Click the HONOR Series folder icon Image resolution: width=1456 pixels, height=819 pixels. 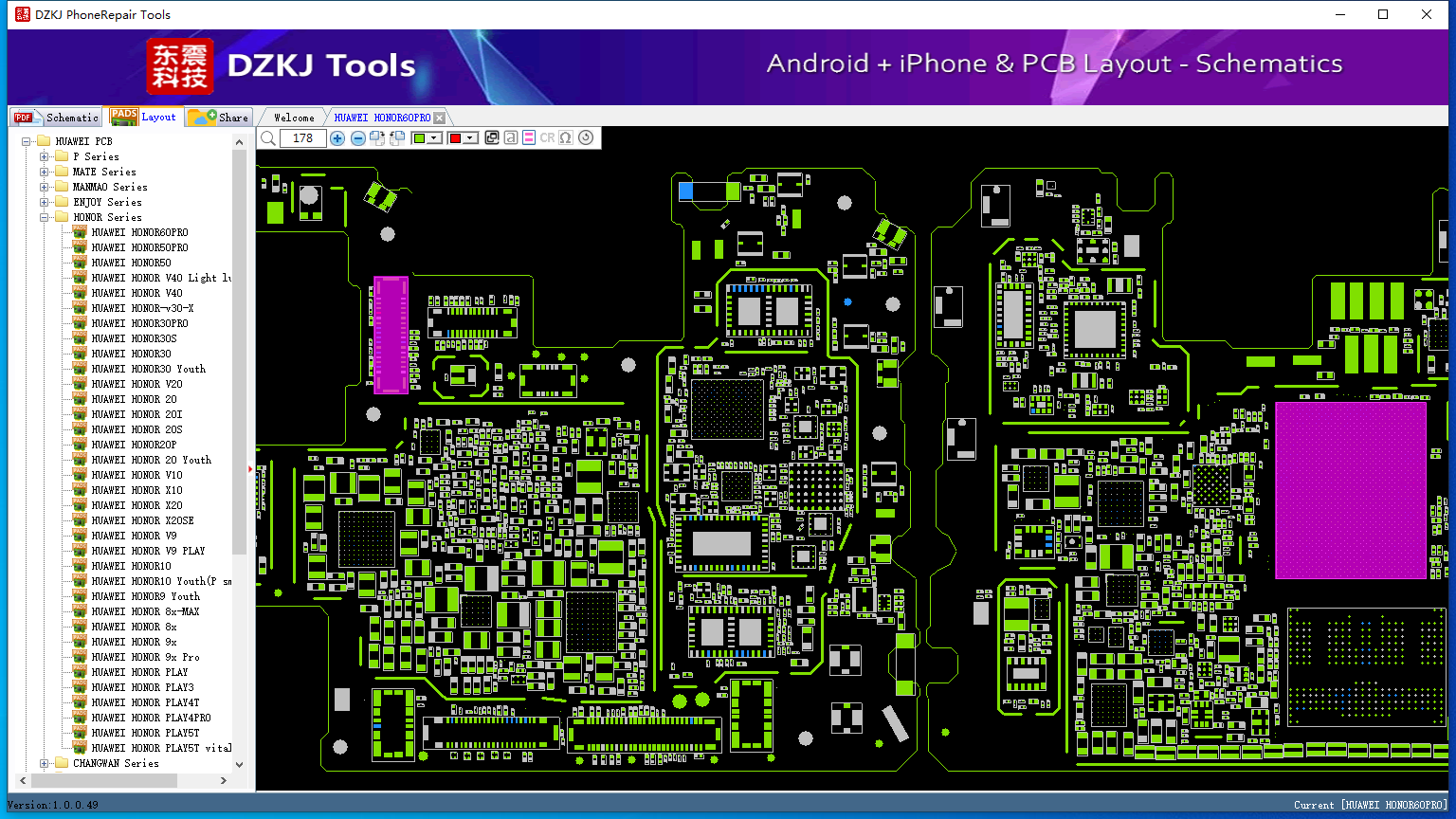click(x=62, y=217)
